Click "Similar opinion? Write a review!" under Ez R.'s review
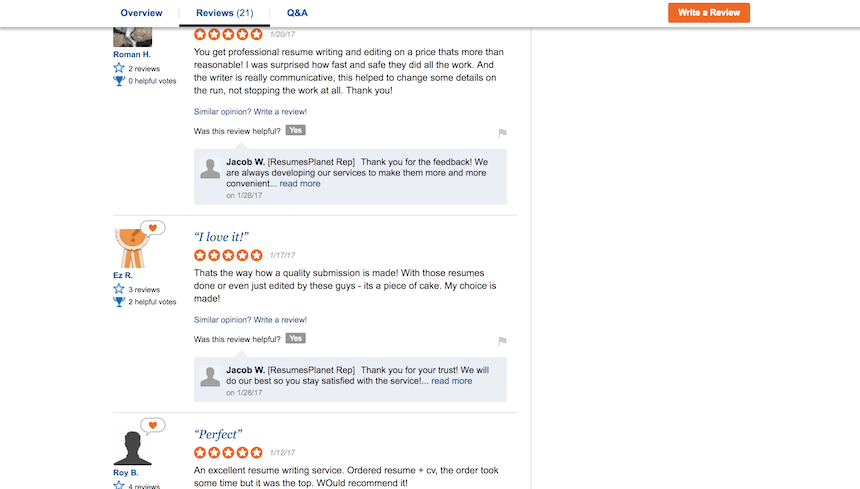This screenshot has height=489, width=860. (x=250, y=320)
